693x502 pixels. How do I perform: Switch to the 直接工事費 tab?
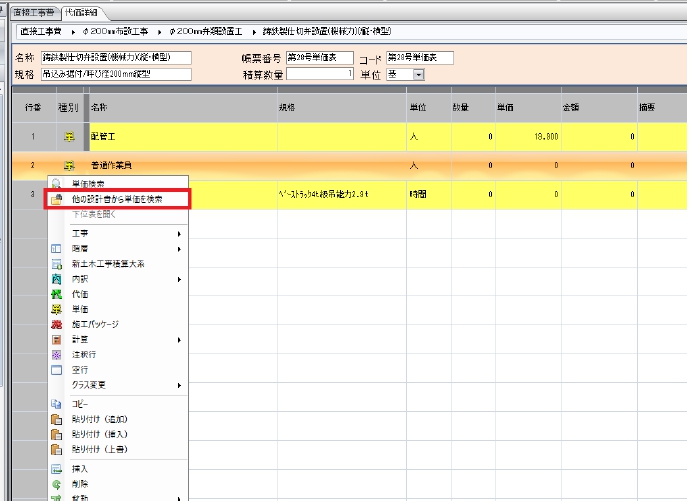point(30,13)
